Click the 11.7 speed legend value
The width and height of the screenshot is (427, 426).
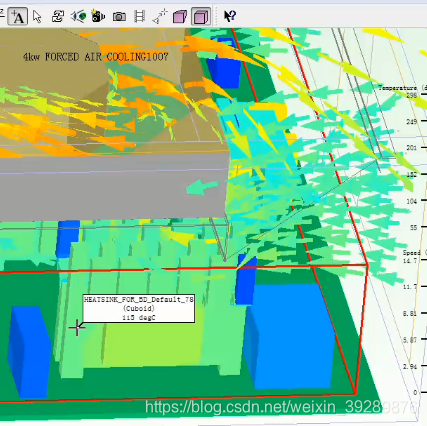coord(410,287)
